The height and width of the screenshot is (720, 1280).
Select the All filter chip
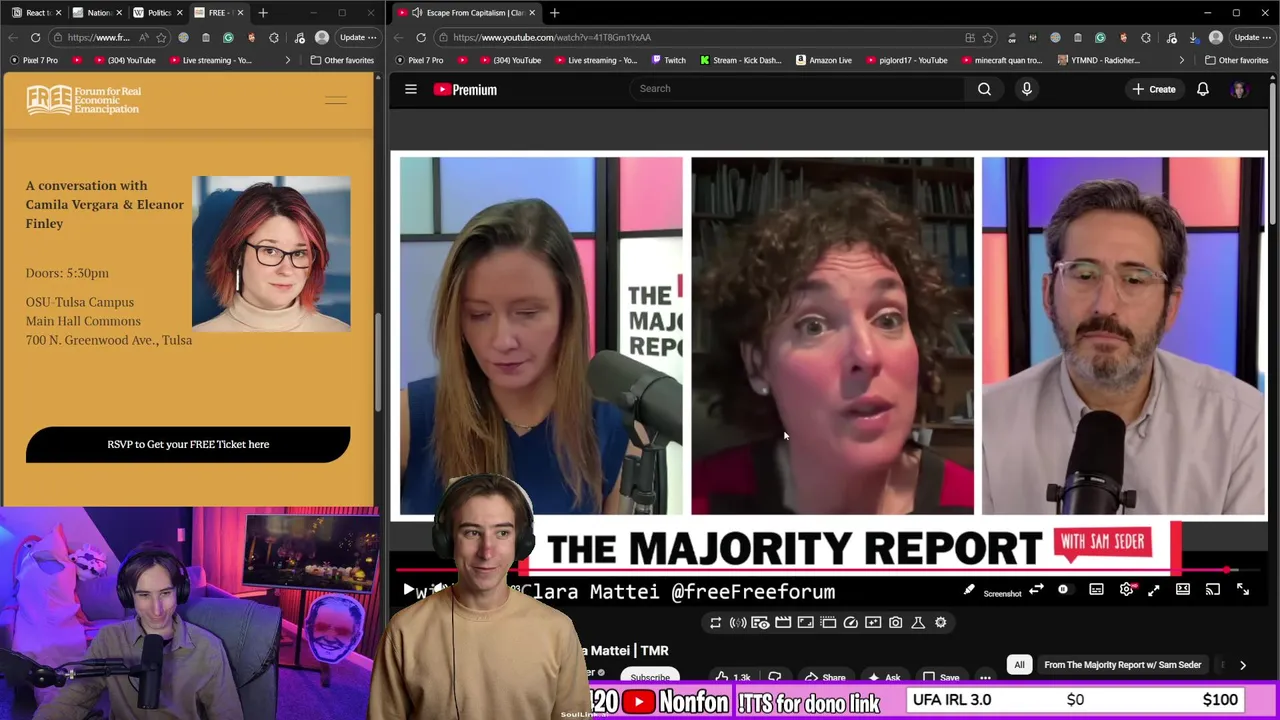point(1019,665)
